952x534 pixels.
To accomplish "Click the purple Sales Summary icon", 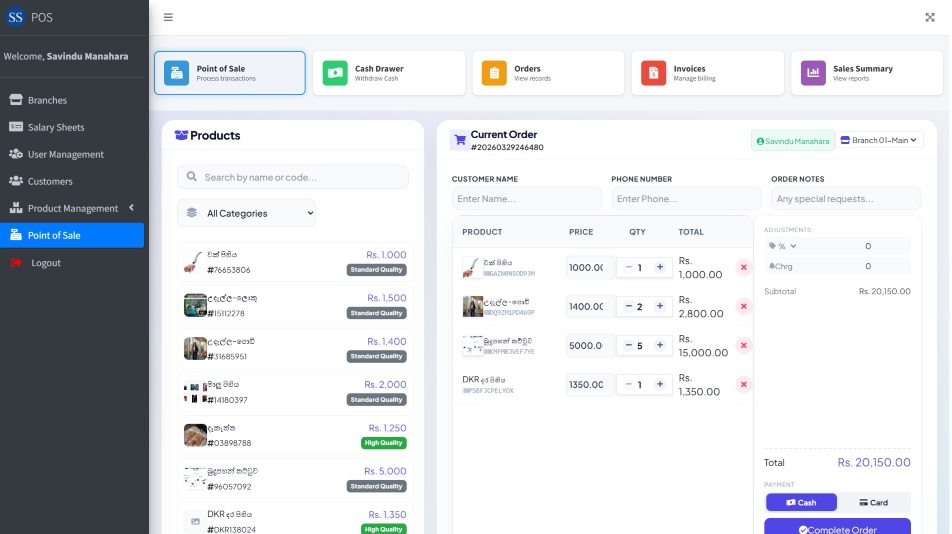I will (x=813, y=73).
